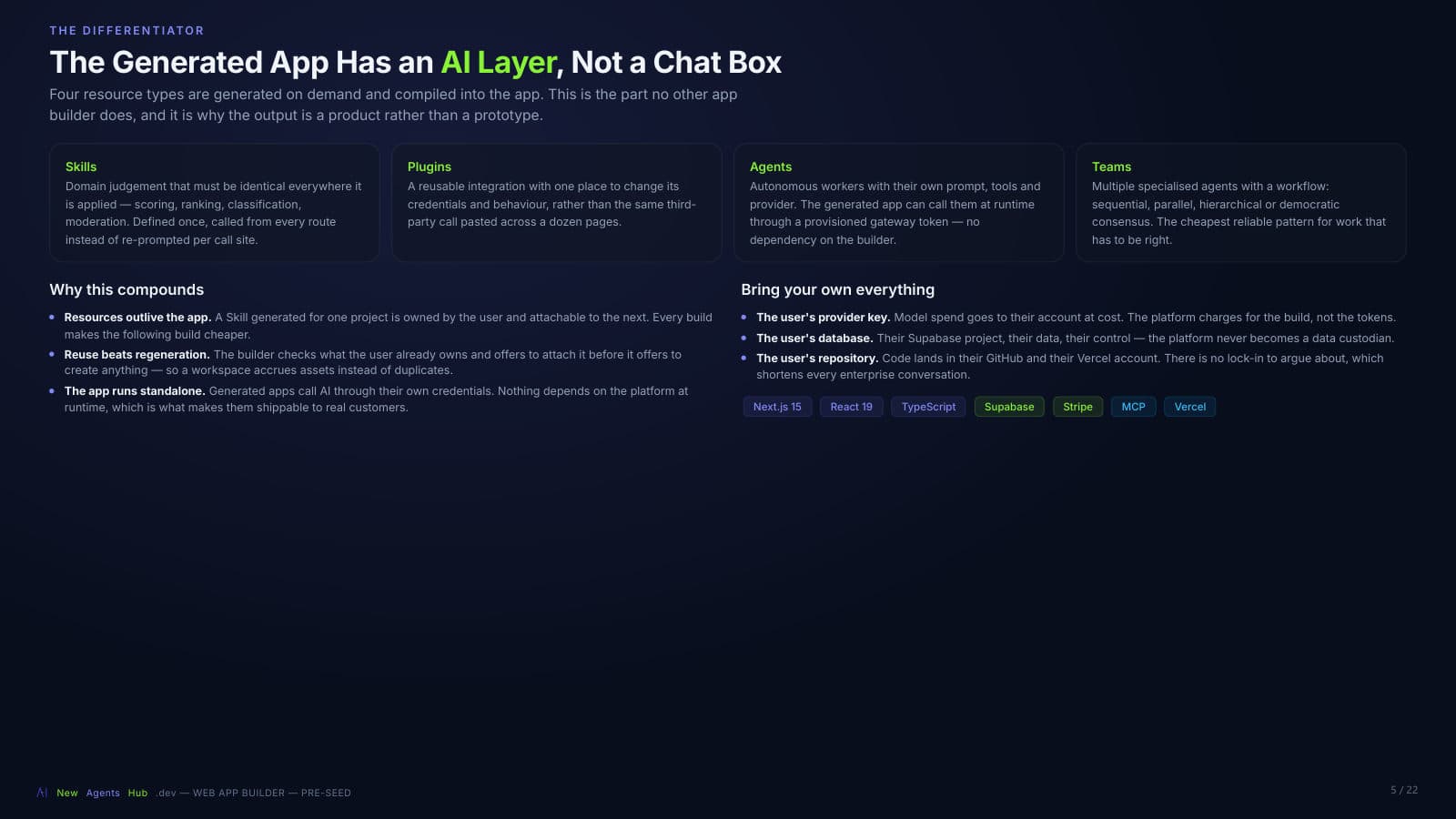
Task: Click 'Hub' in the footer brand
Action: point(137,793)
